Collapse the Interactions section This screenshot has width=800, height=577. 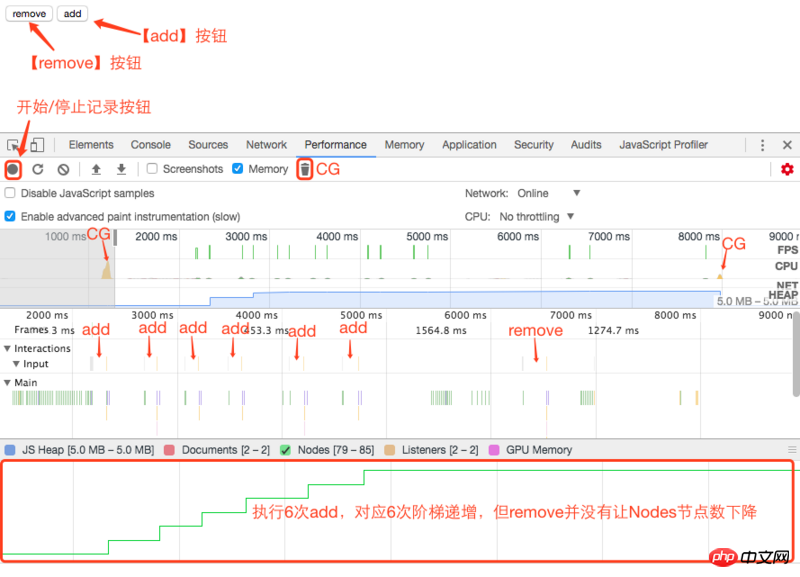point(8,348)
